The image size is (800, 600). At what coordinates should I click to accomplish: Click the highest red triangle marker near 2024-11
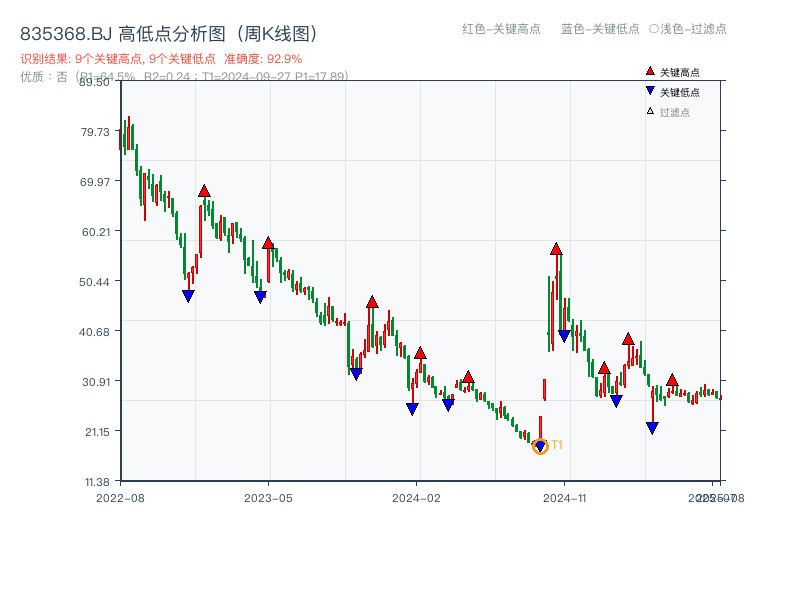tap(556, 249)
